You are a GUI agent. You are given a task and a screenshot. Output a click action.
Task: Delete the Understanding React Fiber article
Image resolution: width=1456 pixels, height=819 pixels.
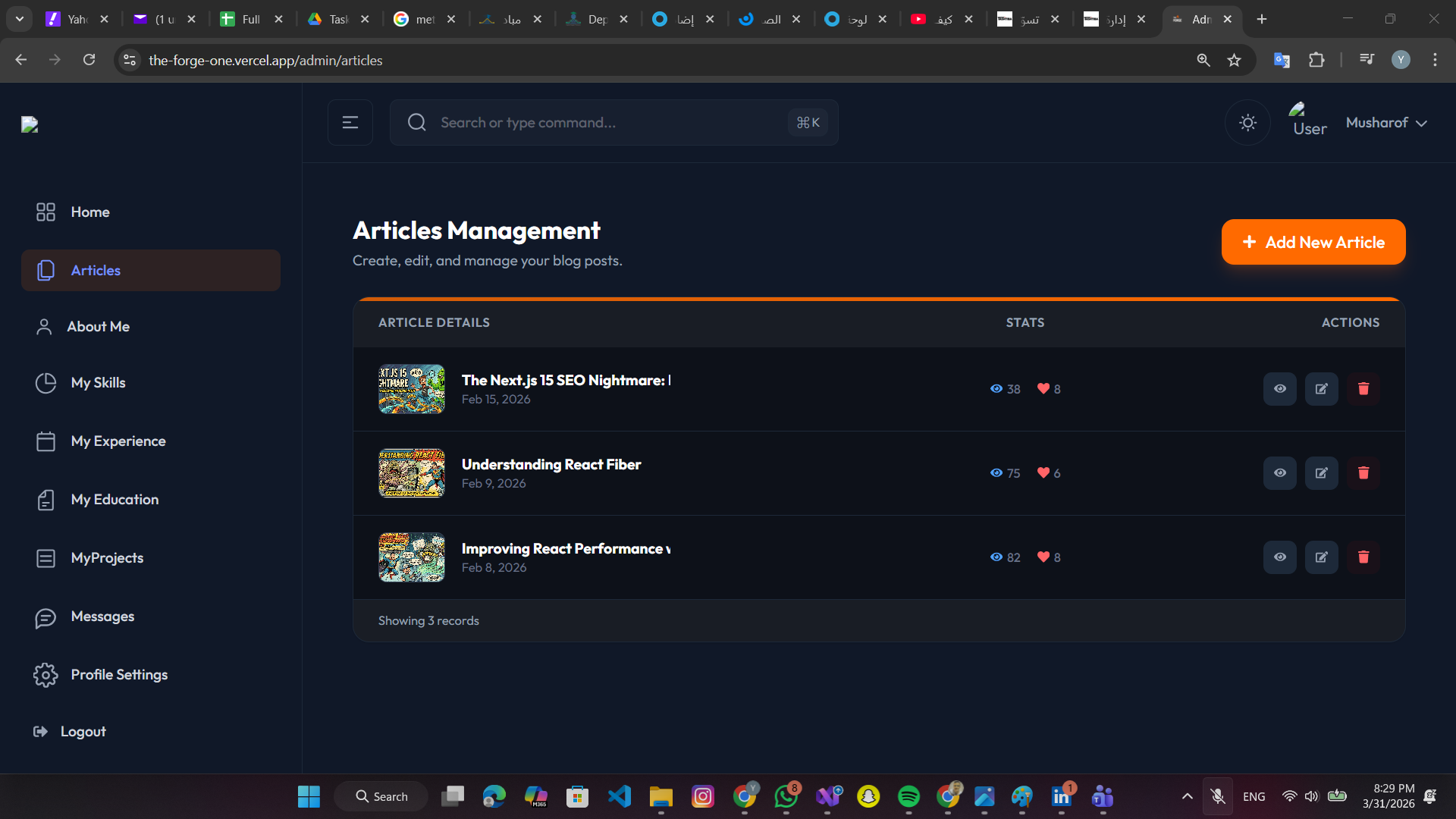coord(1363,473)
